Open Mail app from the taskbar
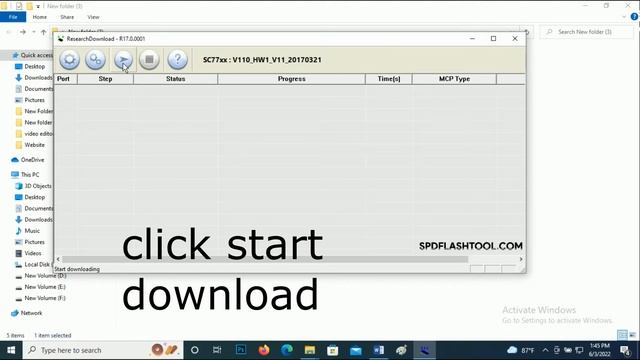 tap(356, 350)
